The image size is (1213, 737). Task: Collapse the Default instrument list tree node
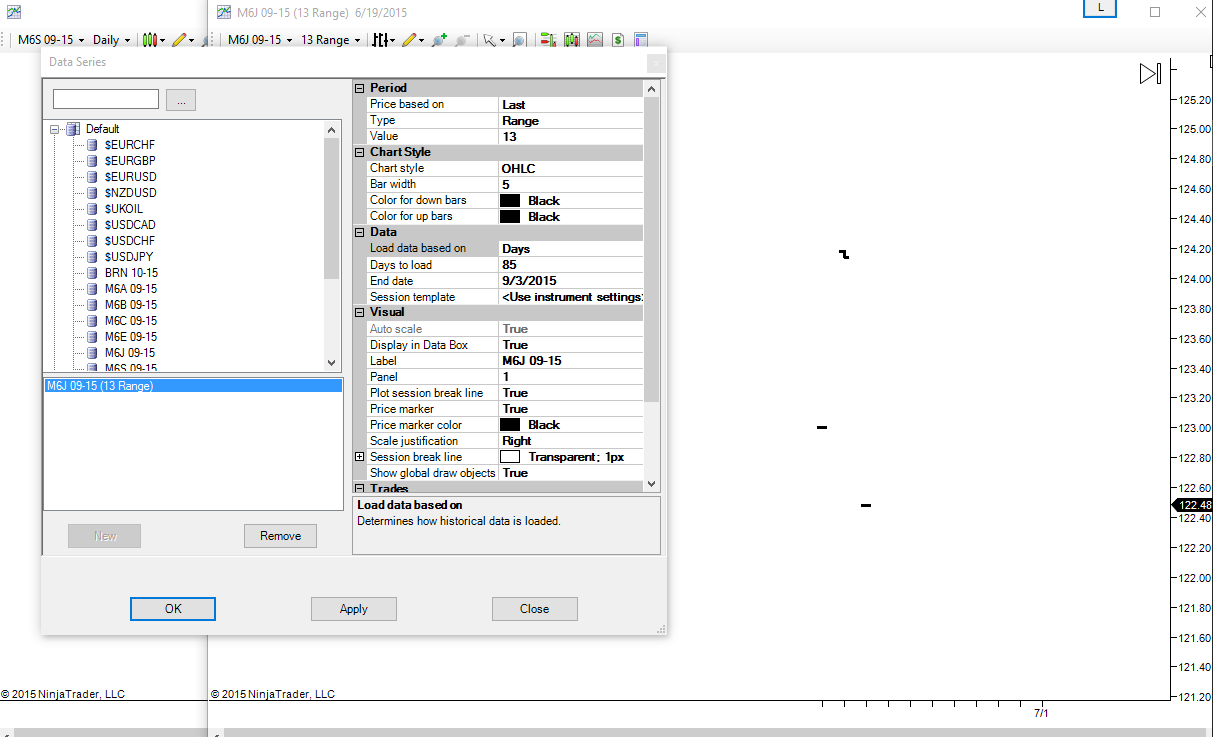click(x=52, y=129)
